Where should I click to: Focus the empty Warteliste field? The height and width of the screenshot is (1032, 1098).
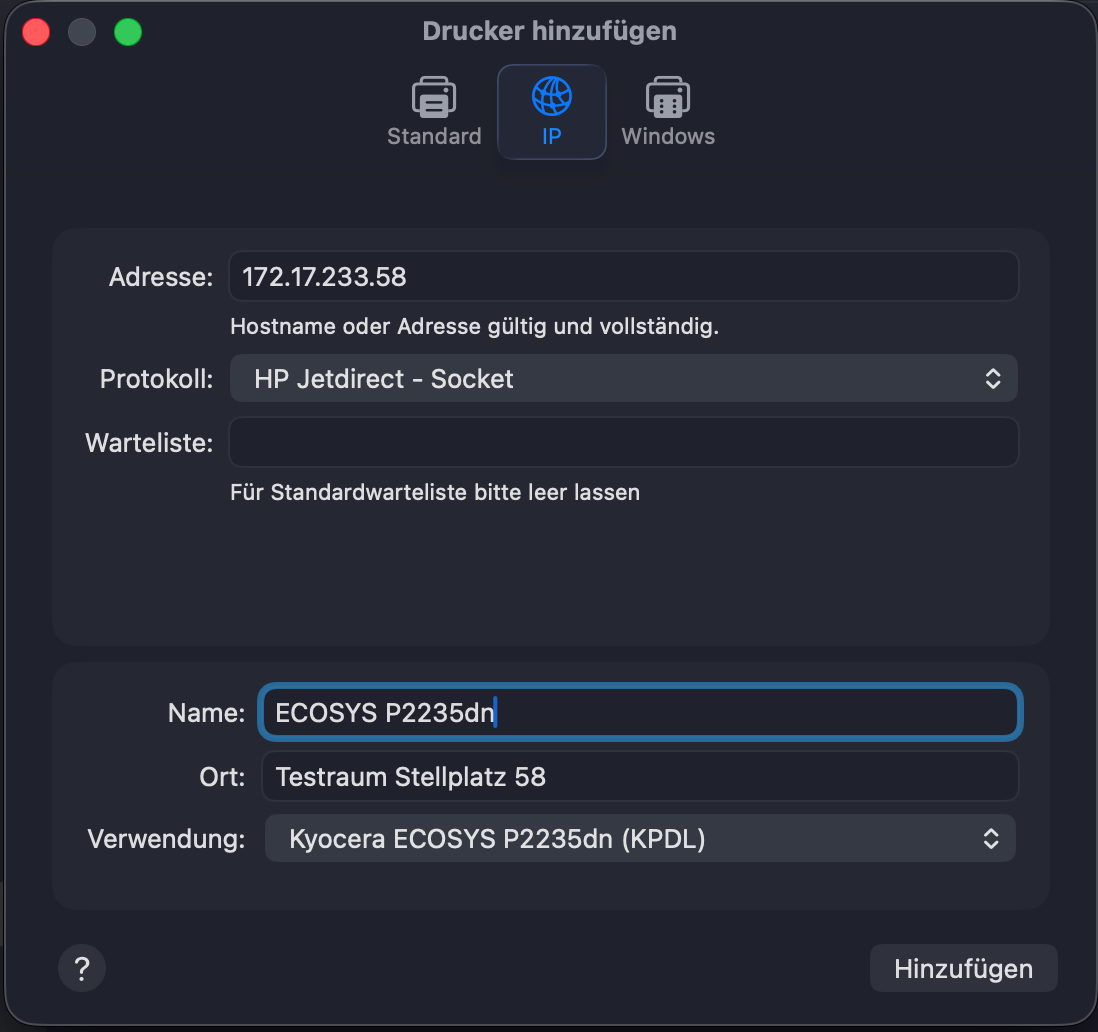click(x=623, y=442)
